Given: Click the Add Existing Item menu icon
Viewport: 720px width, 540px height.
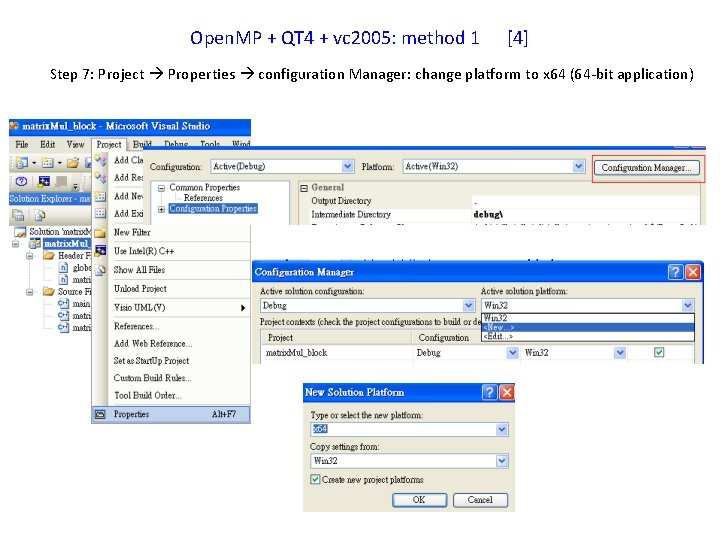Looking at the screenshot, I should point(101,214).
